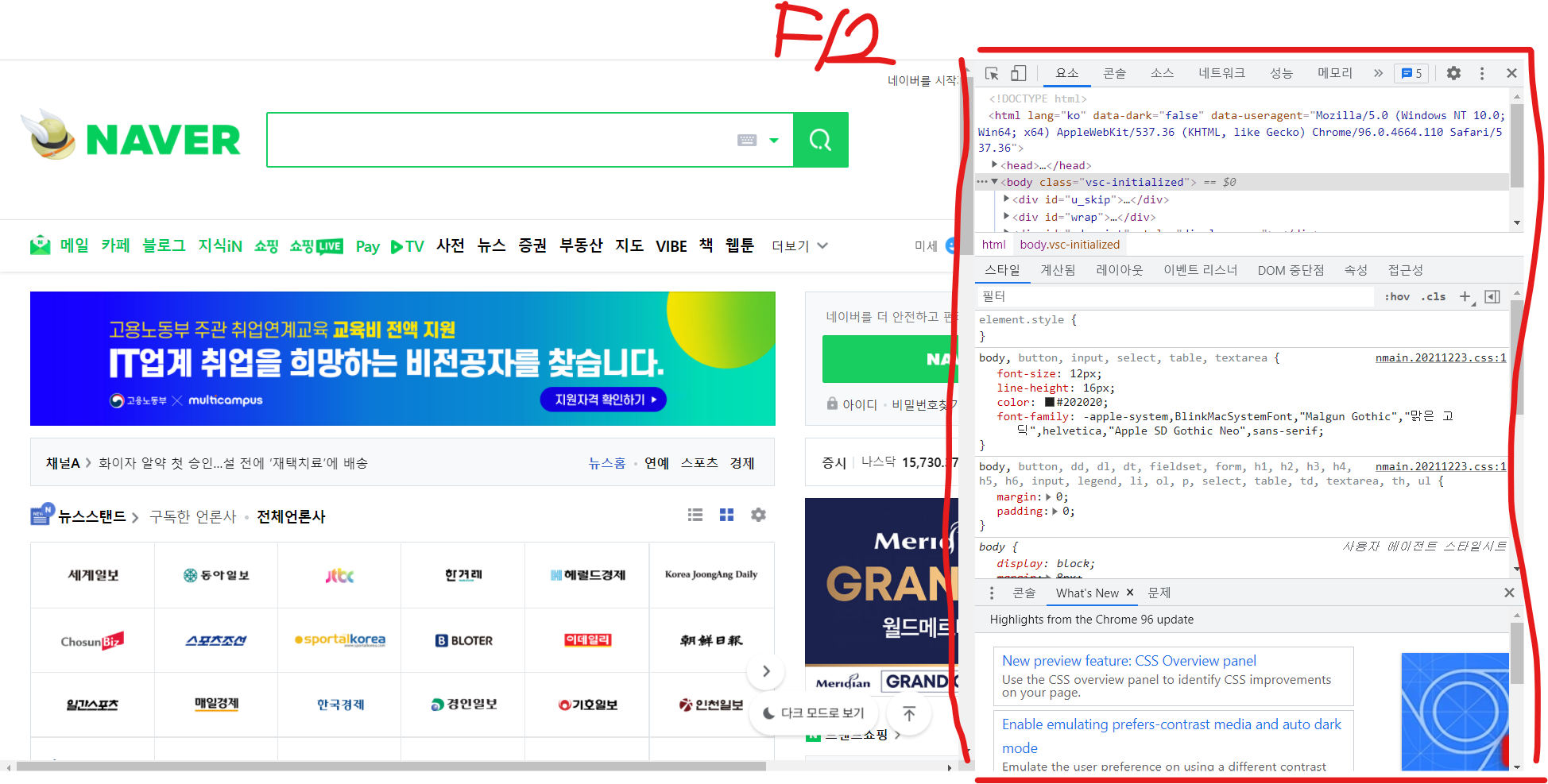This screenshot has height=784, width=1548.
Task: Open the 콘솔 Console tab in top bar
Action: (1114, 73)
